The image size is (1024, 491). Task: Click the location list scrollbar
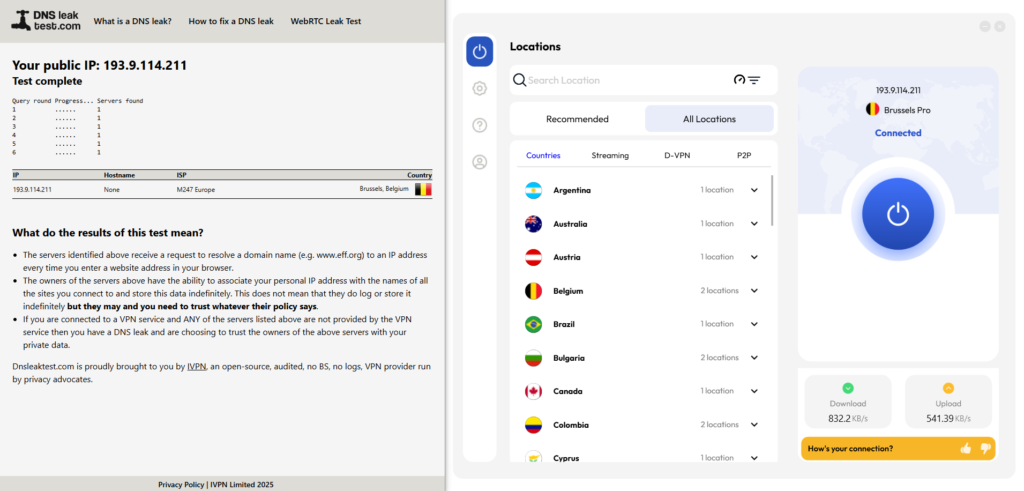pyautogui.click(x=773, y=200)
